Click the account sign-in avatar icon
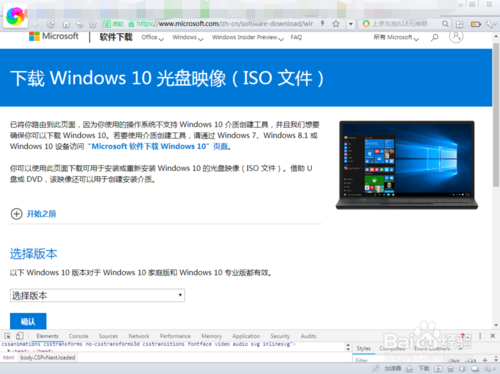 [x=456, y=36]
